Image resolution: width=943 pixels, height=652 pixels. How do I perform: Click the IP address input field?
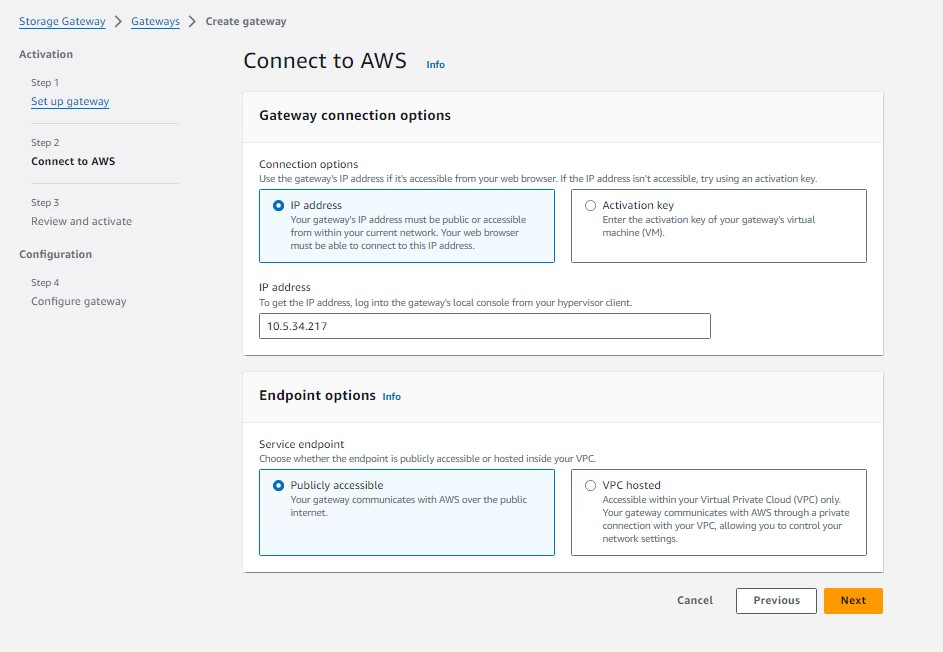click(485, 326)
